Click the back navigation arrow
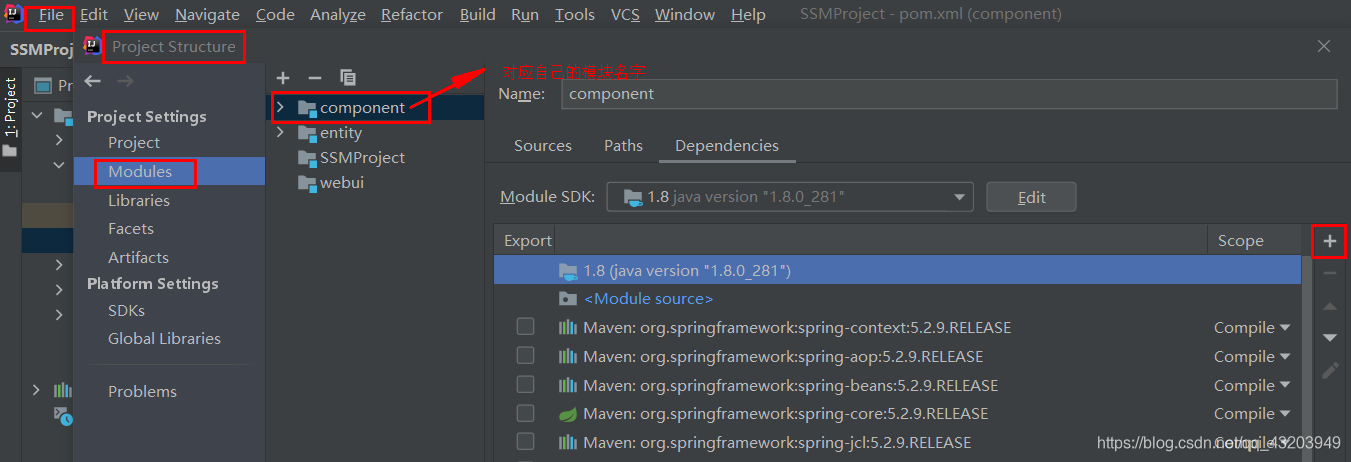 93,81
